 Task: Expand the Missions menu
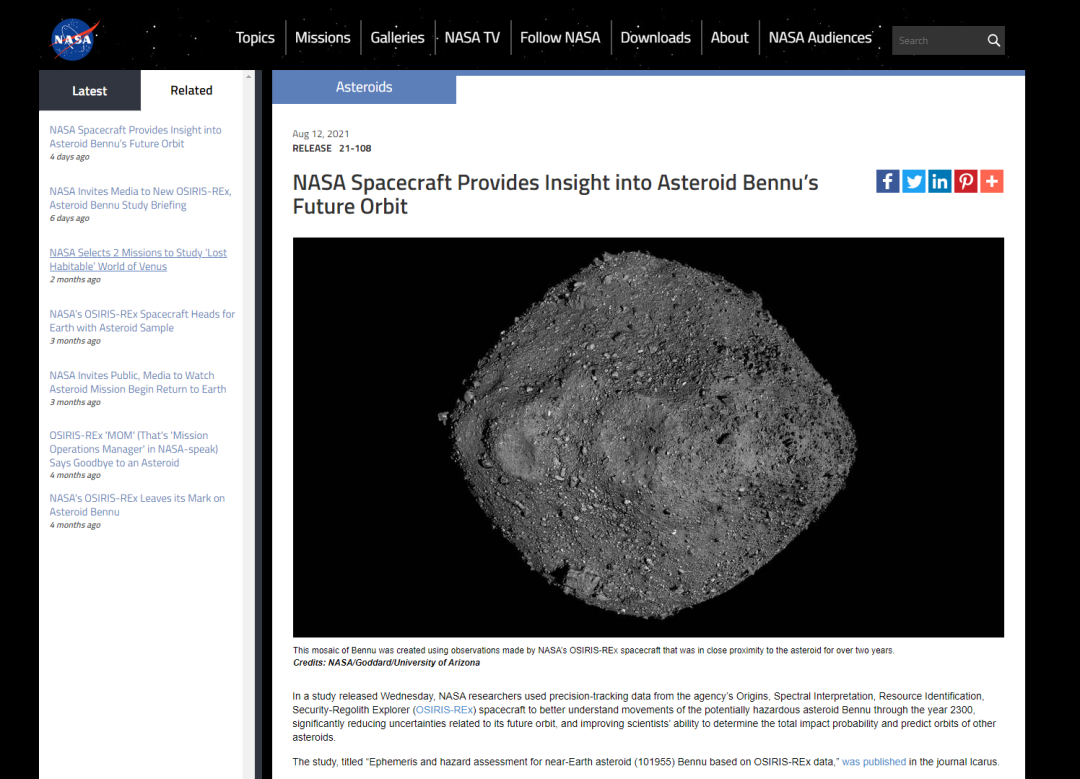tap(322, 38)
